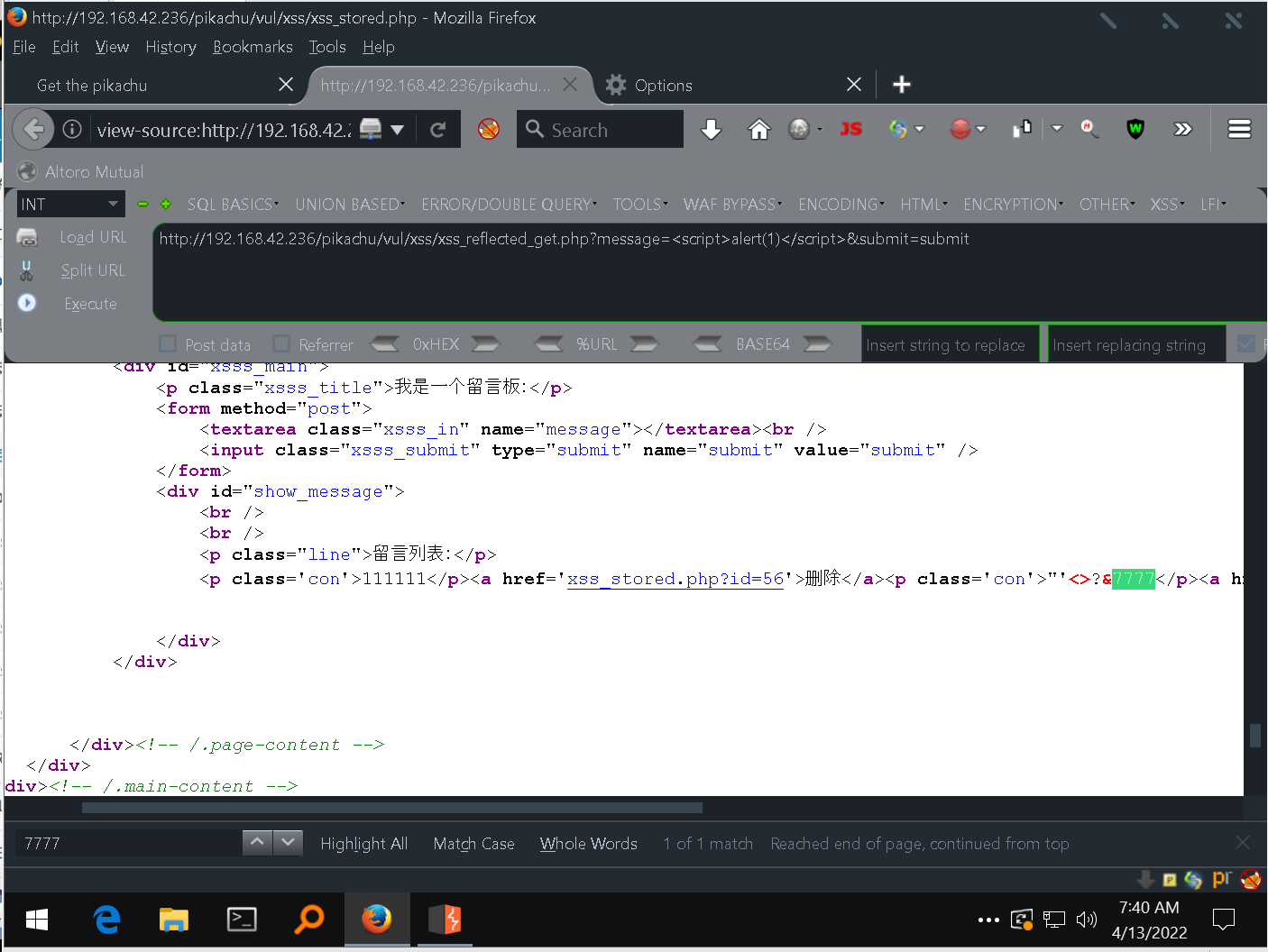Click the HackBar green plus increment icon
Screen dimensions: 1268x952
pos(166,205)
